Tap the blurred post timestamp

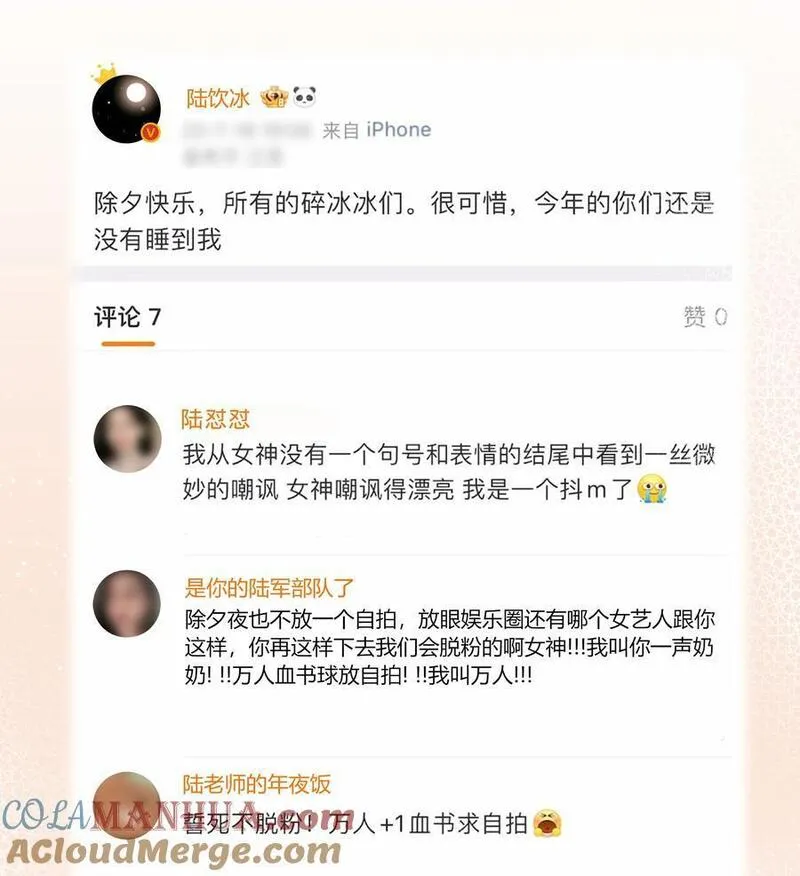coord(248,131)
